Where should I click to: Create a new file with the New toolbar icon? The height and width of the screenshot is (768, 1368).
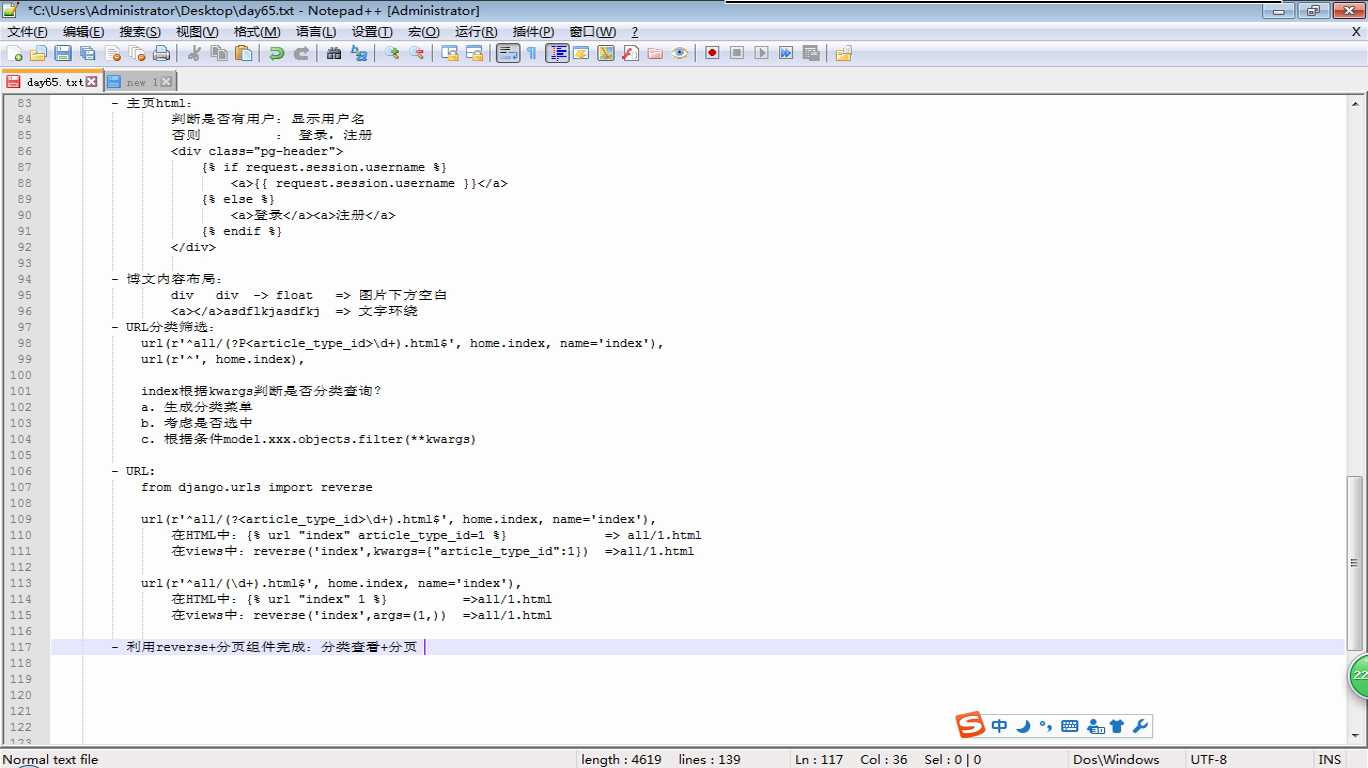click(15, 53)
